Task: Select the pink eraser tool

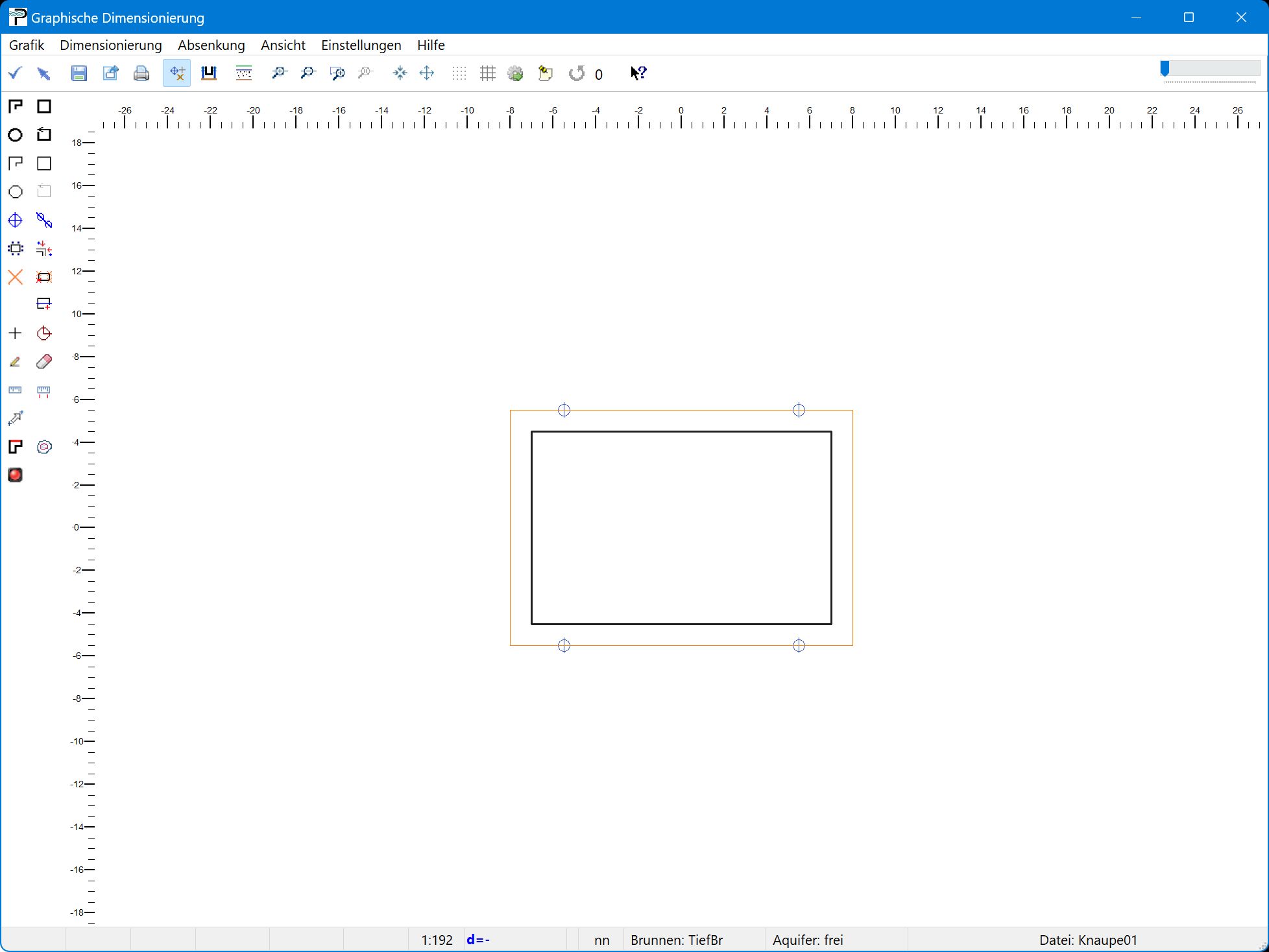Action: click(44, 362)
